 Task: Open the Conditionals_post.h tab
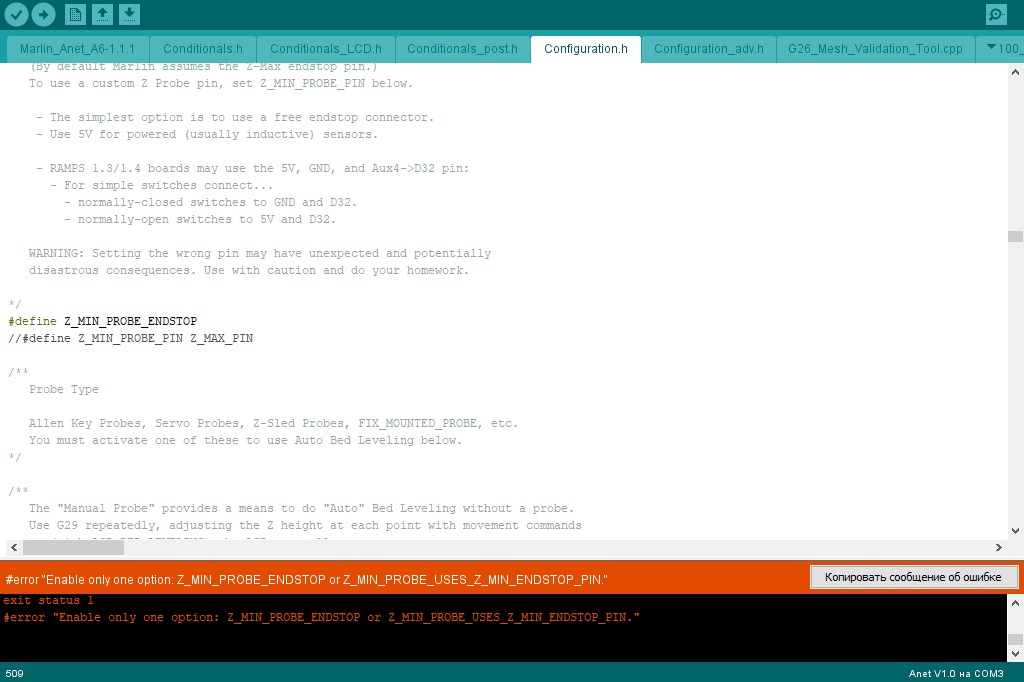[462, 49]
